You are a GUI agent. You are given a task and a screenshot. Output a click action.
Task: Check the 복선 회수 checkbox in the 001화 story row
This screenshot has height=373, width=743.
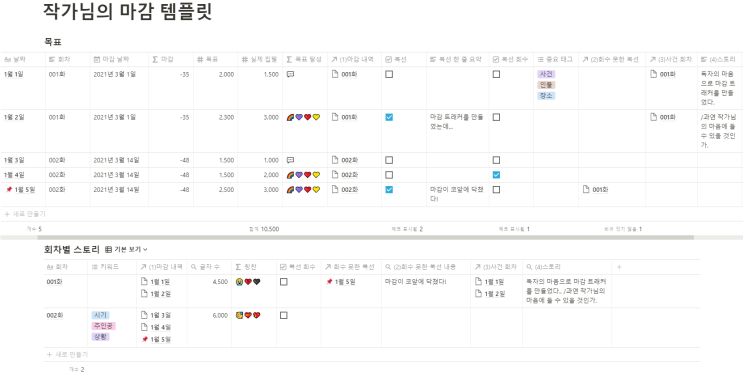[x=283, y=282]
